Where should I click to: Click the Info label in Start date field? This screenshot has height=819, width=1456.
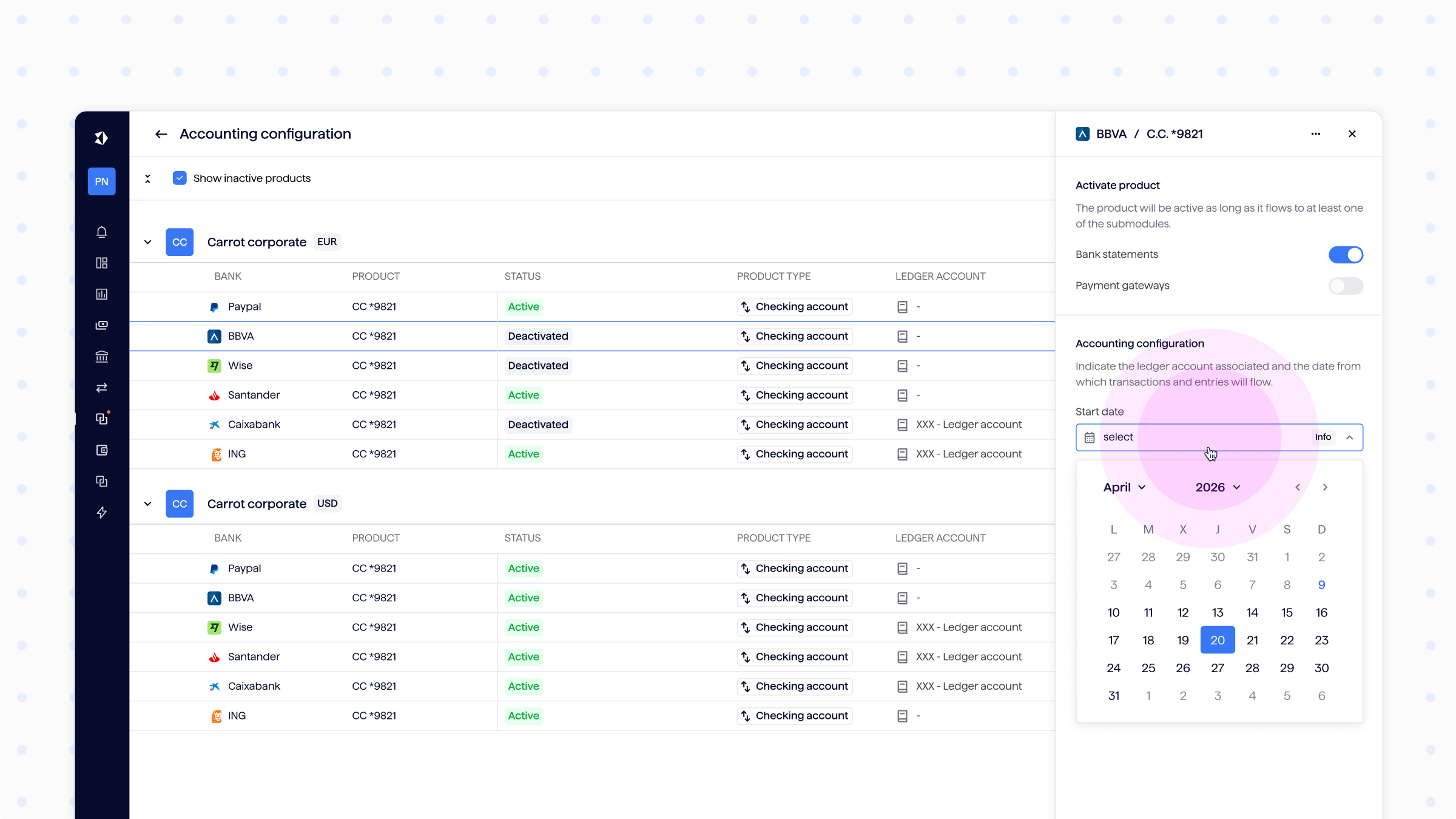point(1323,437)
